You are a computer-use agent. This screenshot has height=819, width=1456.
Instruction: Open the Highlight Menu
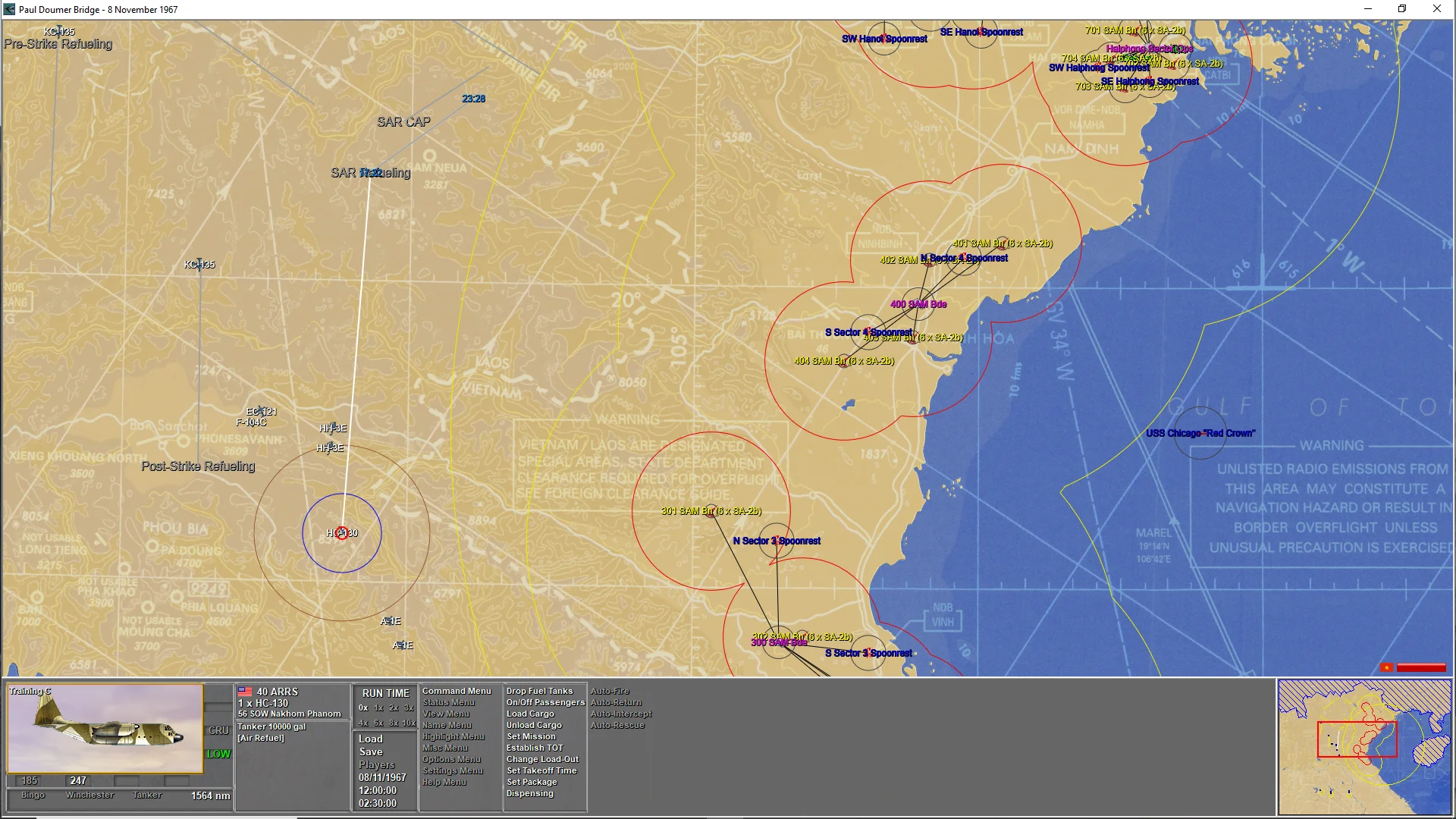coord(453,736)
